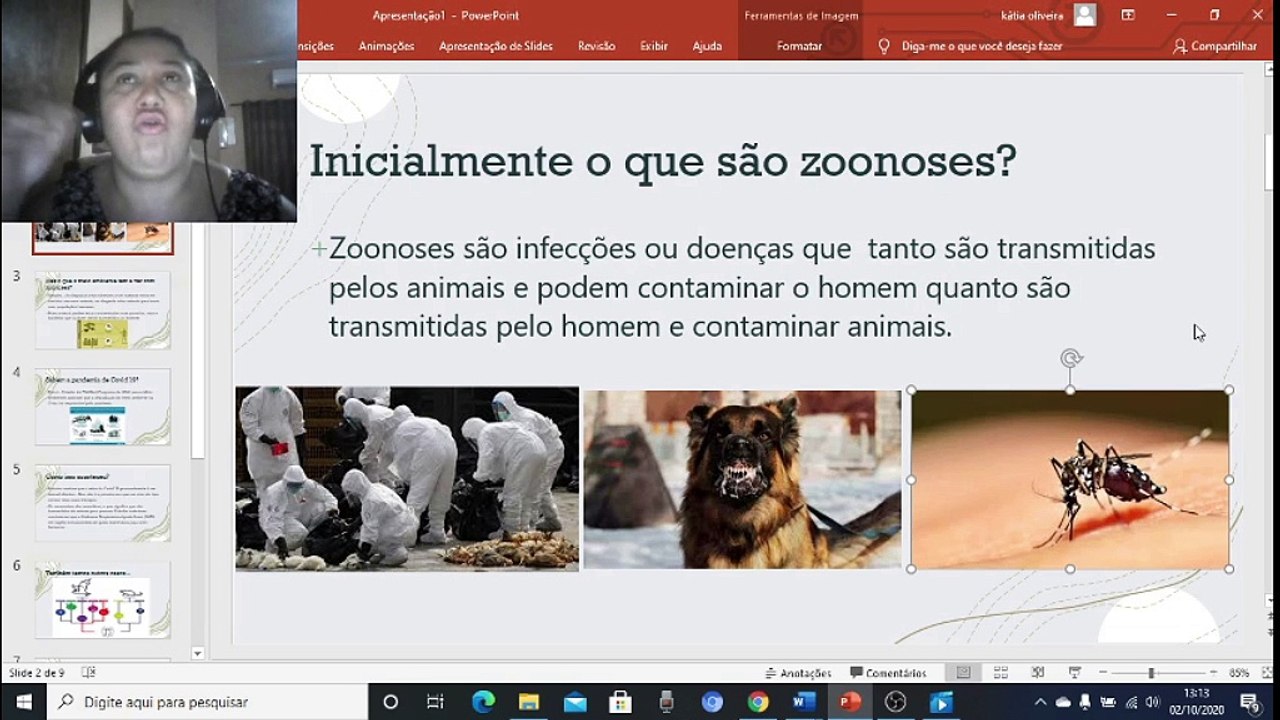Open Task View on taskbar
This screenshot has height=720, width=1280.
(x=435, y=702)
